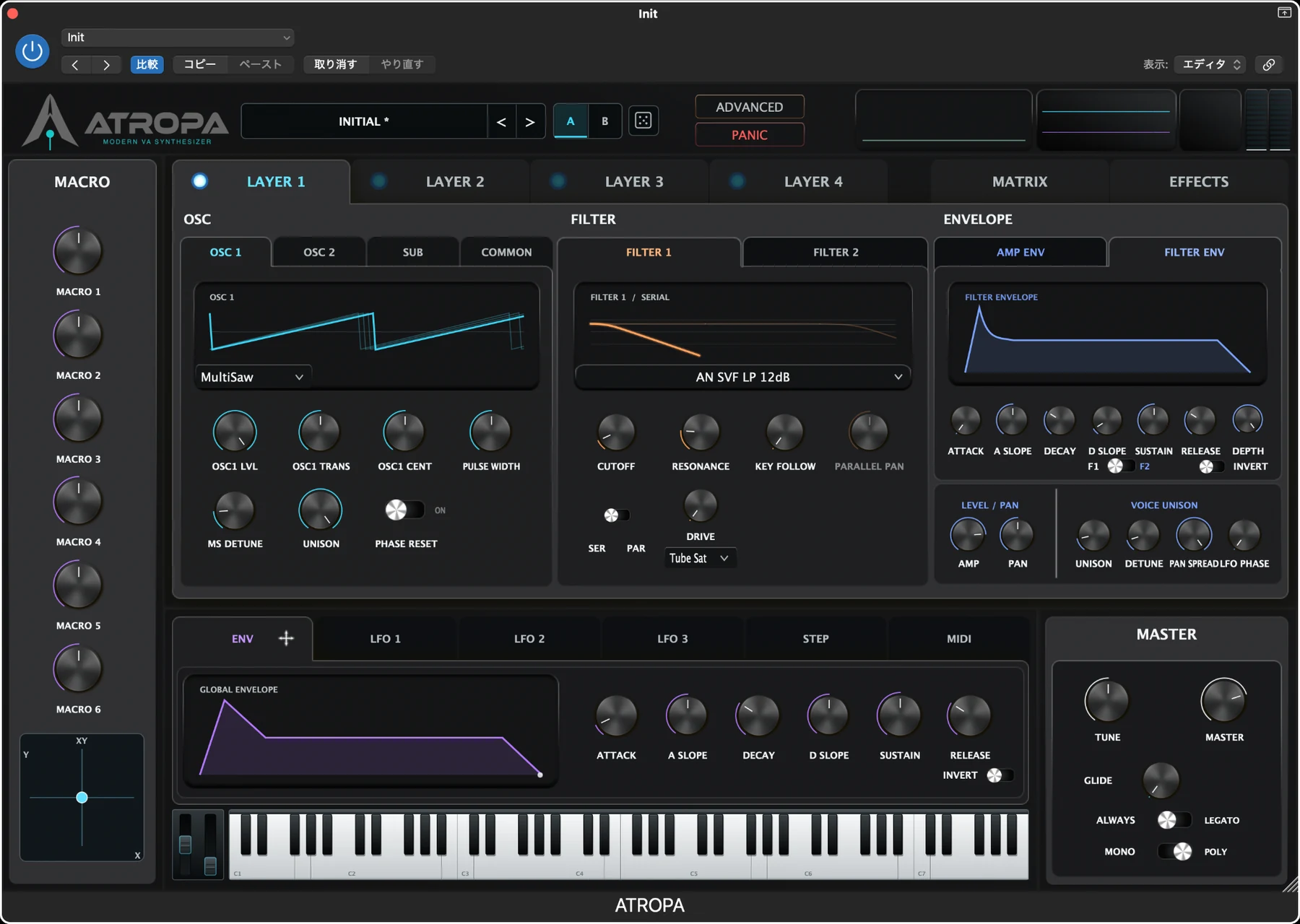Click the Key Follow knob
This screenshot has width=1300, height=924.
click(x=784, y=432)
